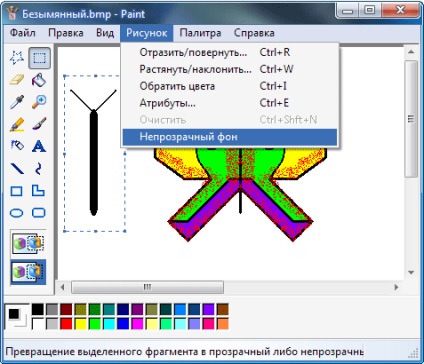Select the Eraser tool

17,80
